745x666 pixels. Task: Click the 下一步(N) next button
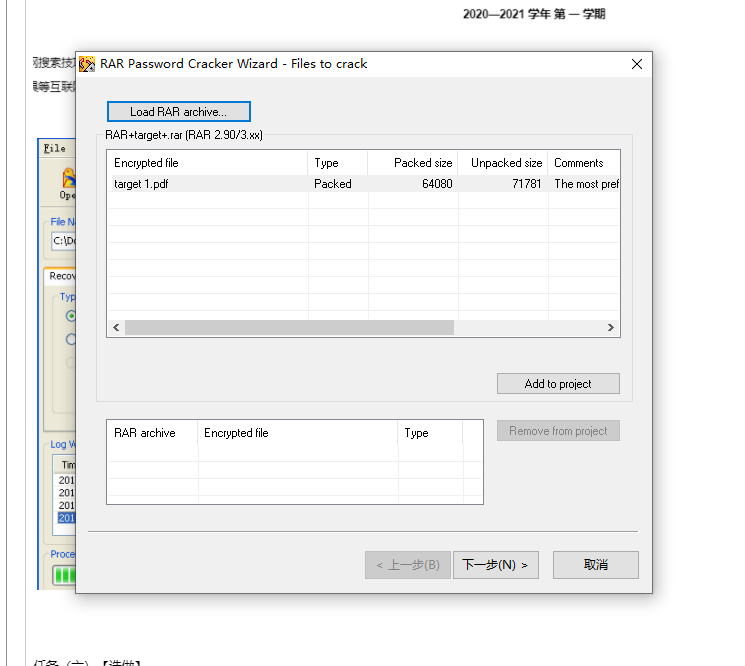(x=496, y=565)
